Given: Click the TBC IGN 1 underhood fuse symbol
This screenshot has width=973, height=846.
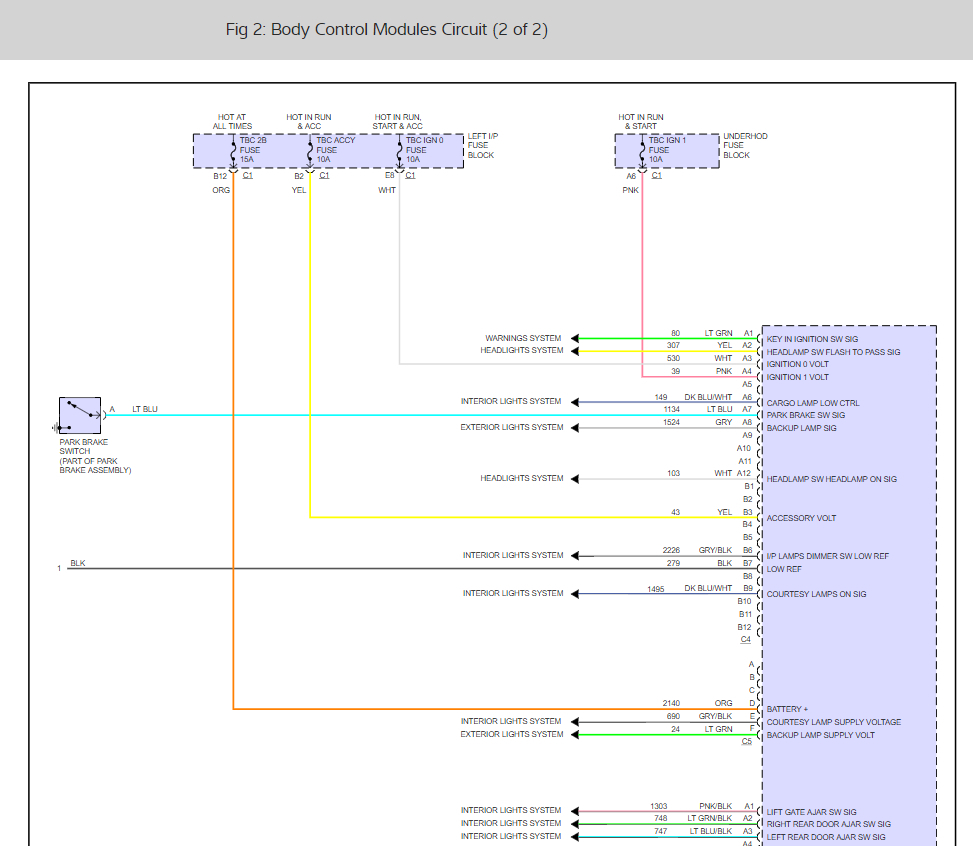Looking at the screenshot, I should tap(642, 151).
